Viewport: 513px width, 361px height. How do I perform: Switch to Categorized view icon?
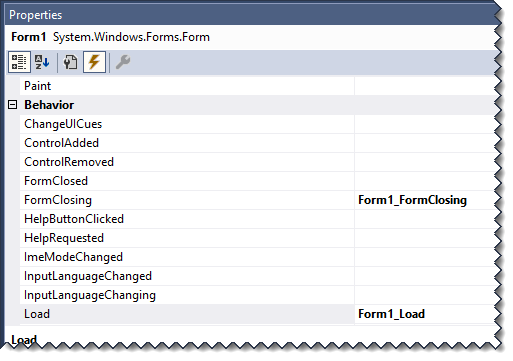pyautogui.click(x=19, y=62)
